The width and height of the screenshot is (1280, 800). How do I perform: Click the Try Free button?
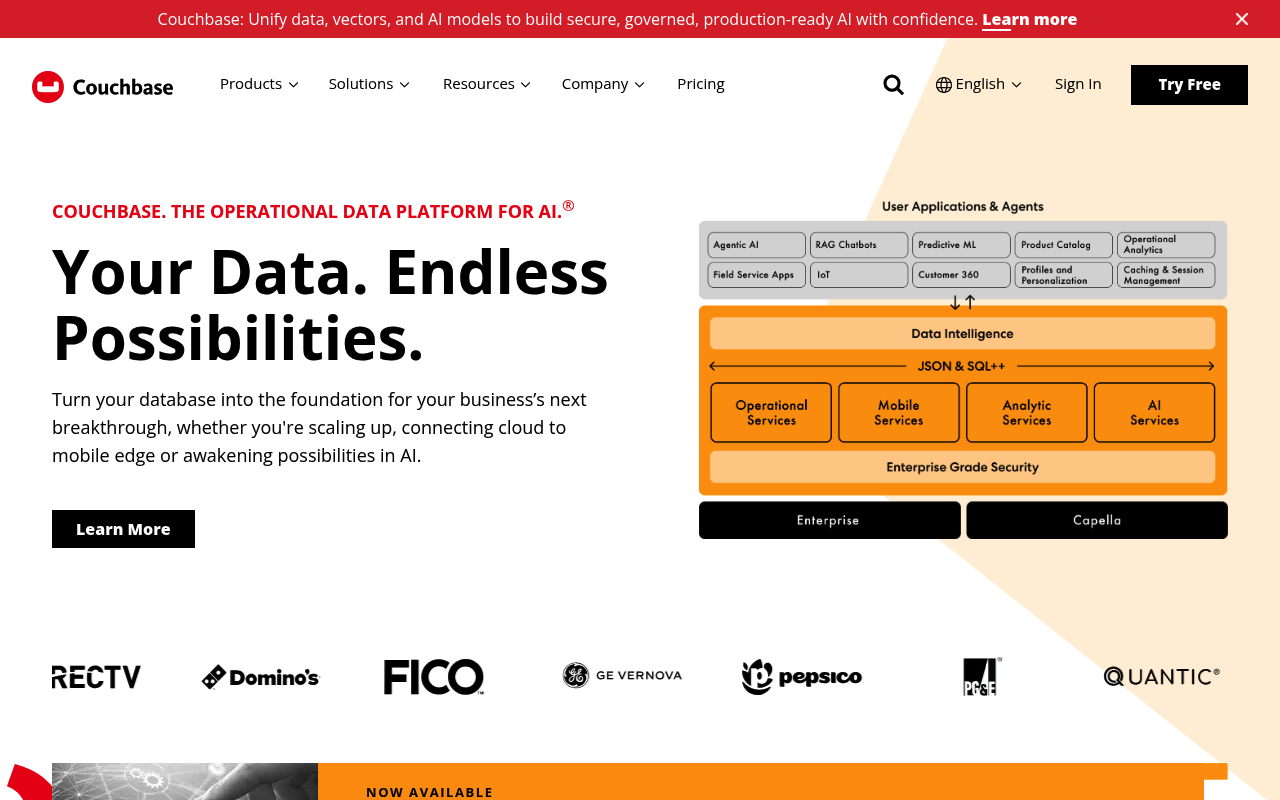[x=1189, y=85]
